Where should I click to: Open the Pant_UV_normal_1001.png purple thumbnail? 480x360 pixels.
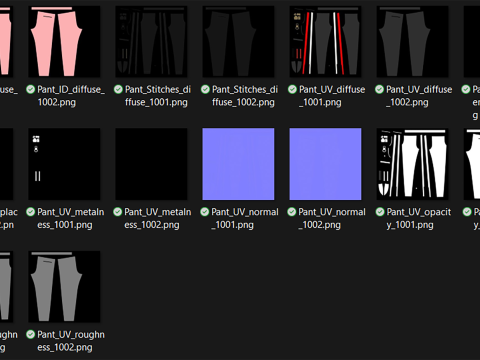[x=238, y=164]
